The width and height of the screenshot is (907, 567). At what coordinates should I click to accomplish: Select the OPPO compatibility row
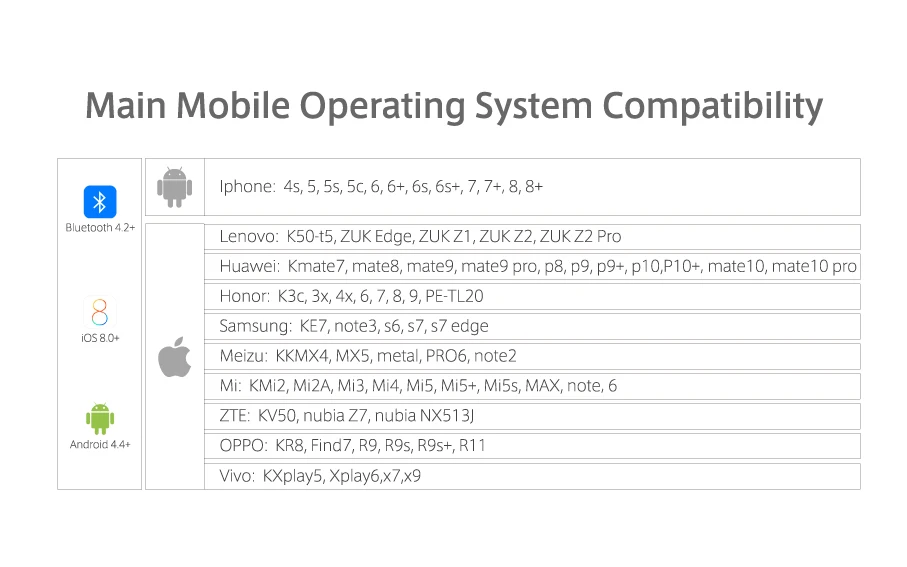coord(532,446)
